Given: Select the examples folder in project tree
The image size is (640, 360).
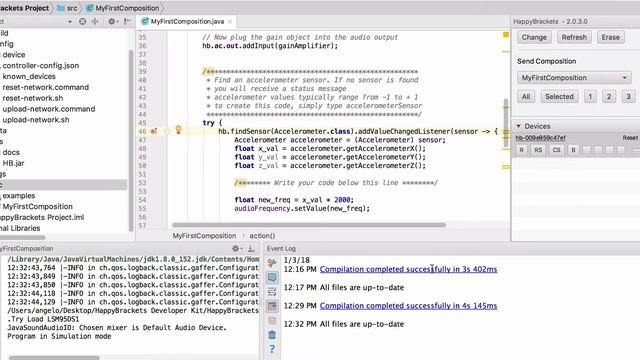Looking at the screenshot, I should (19, 196).
